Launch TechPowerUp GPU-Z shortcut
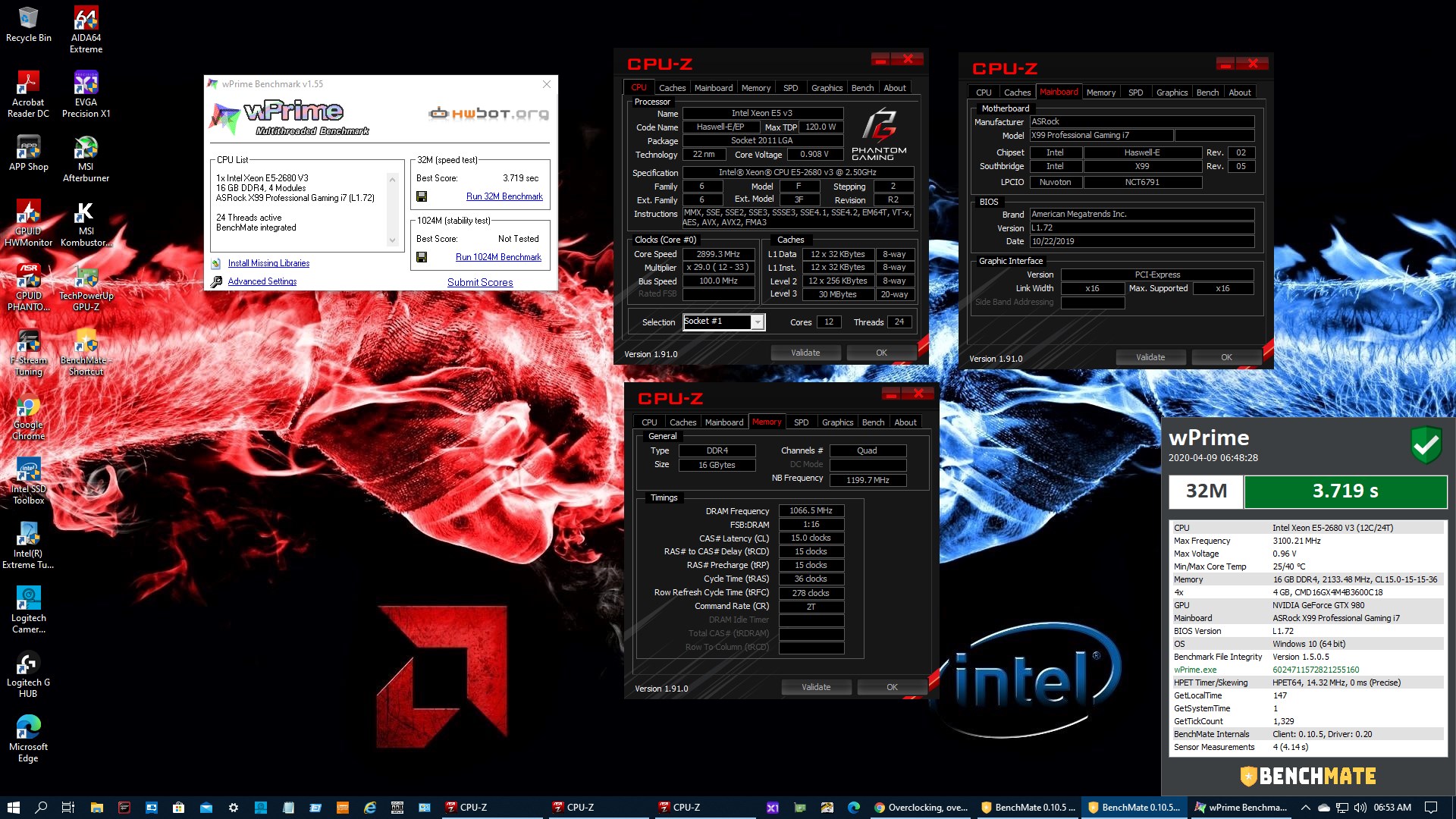The width and height of the screenshot is (1456, 819). 86,287
